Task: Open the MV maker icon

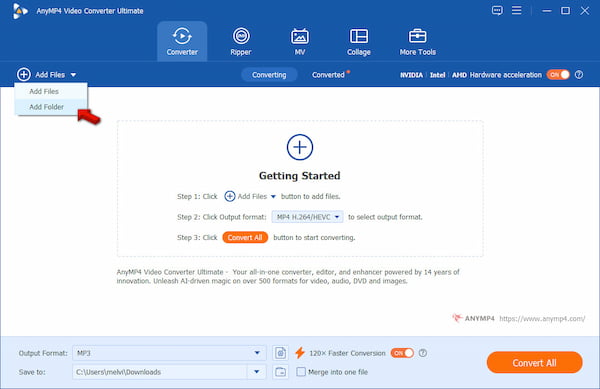Action: pos(300,36)
